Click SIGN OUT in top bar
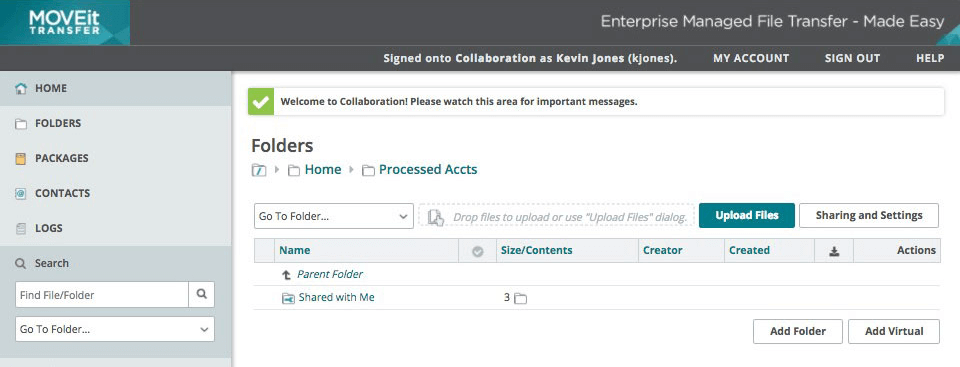960x367 pixels. point(852,58)
